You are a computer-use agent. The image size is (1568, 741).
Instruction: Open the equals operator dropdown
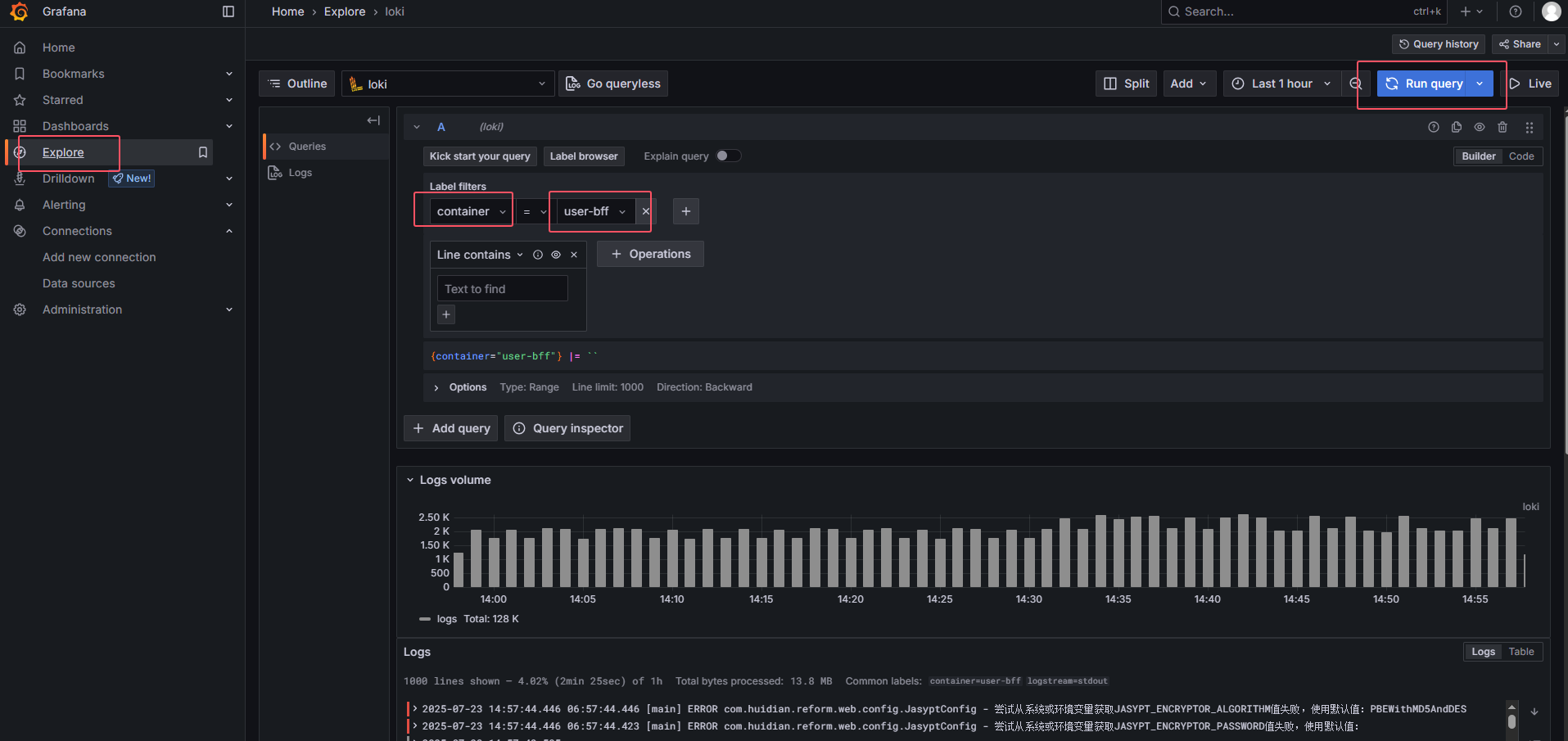(x=535, y=211)
